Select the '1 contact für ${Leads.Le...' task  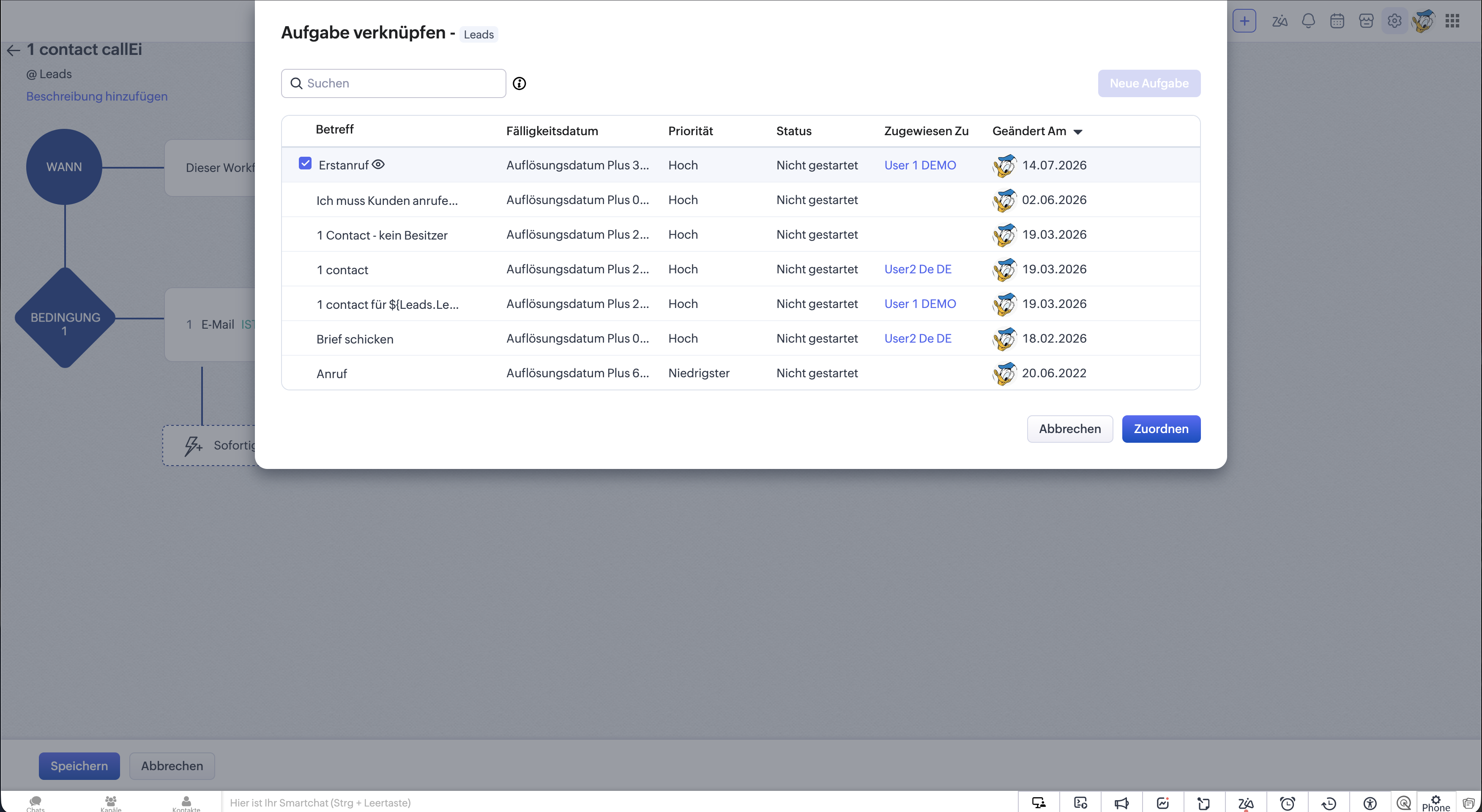pyautogui.click(x=741, y=304)
